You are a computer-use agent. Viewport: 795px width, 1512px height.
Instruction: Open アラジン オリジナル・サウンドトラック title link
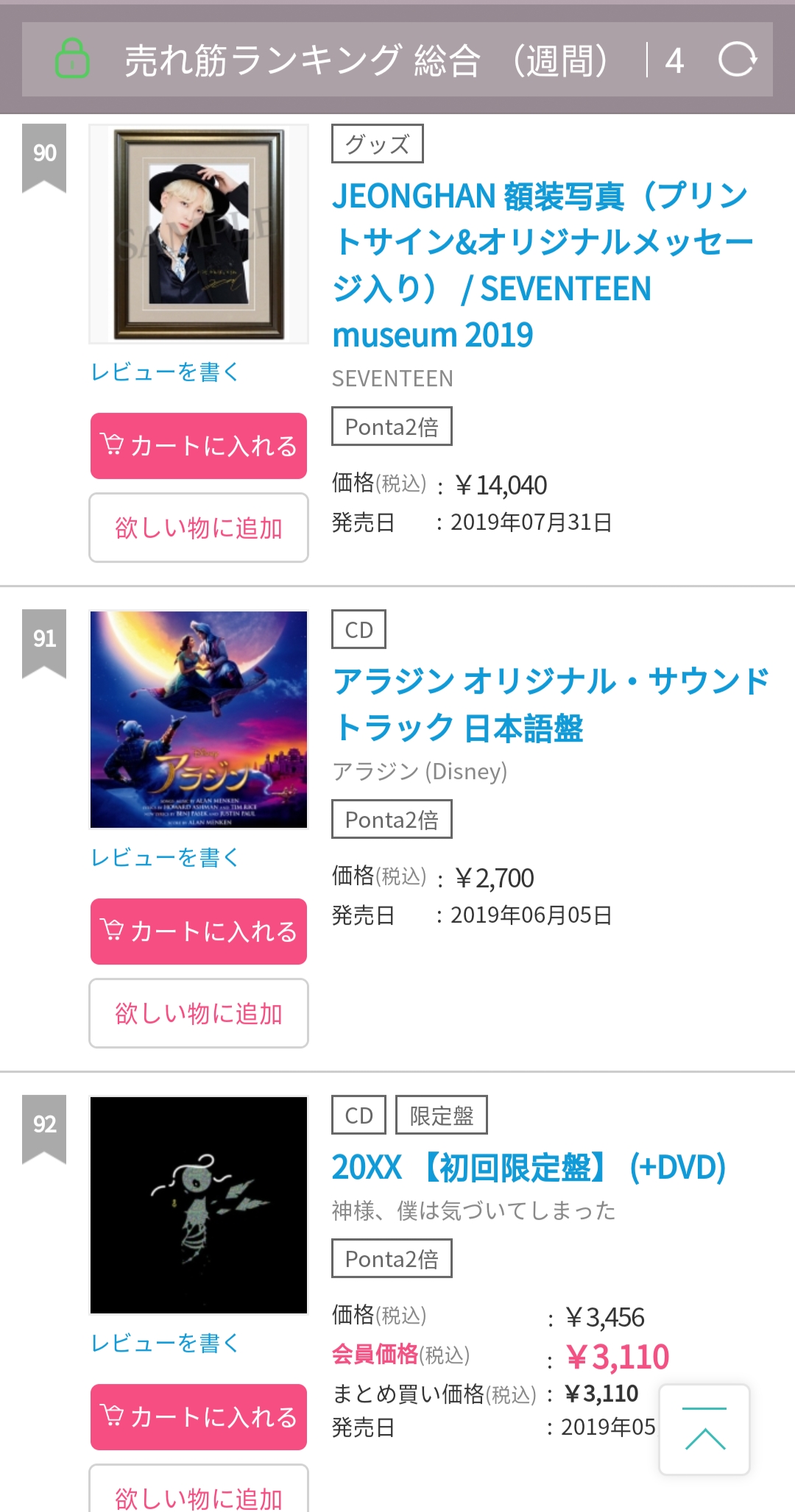click(551, 704)
